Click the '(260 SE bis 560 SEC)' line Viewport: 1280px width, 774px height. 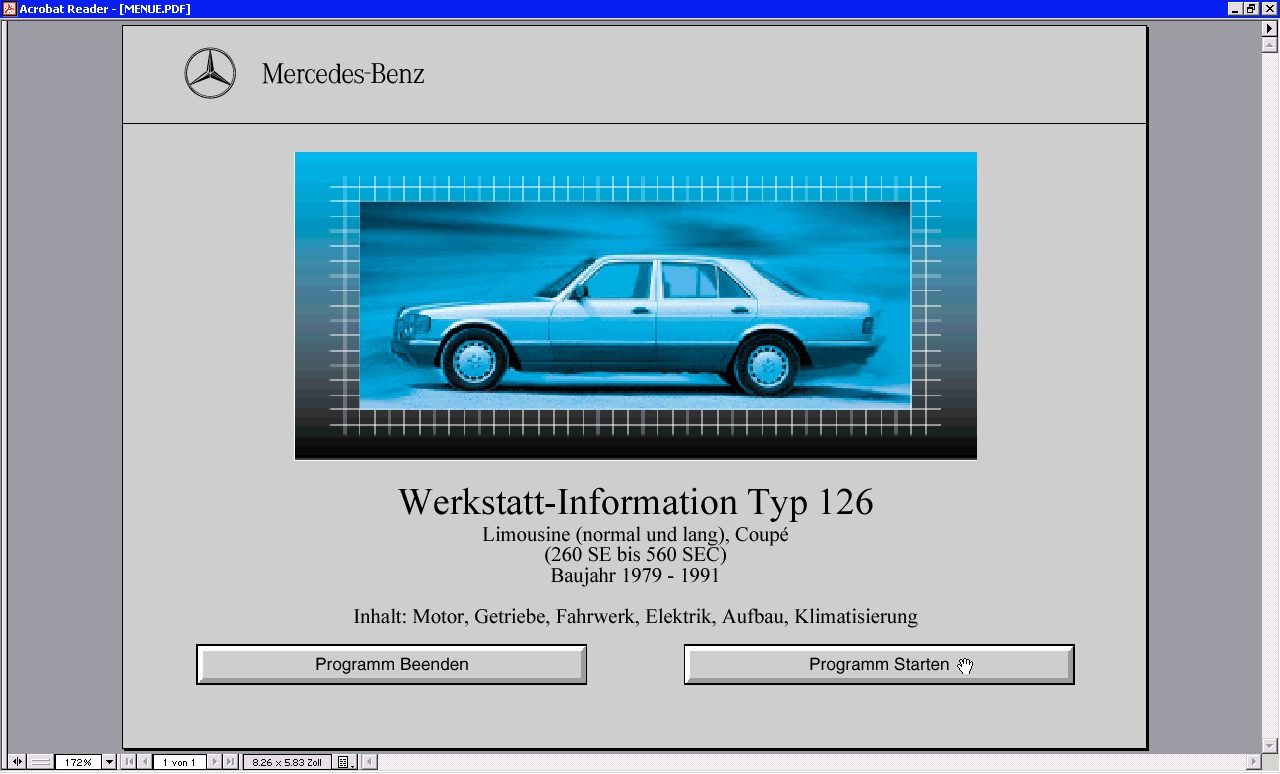coord(635,555)
